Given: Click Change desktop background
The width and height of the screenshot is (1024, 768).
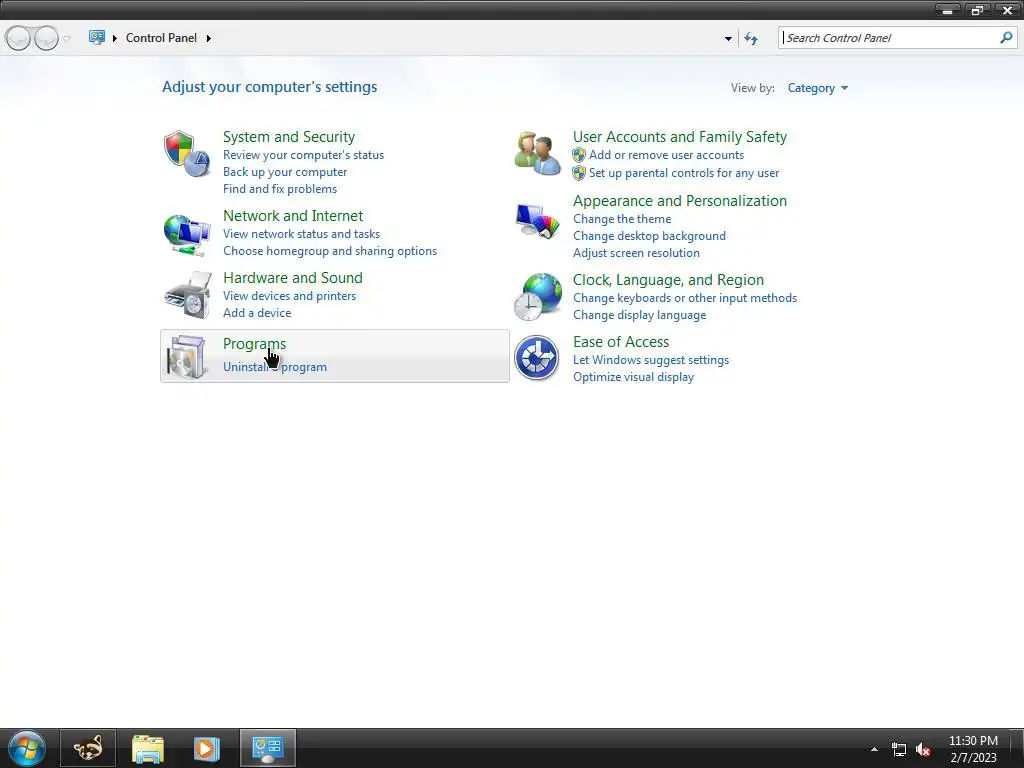Looking at the screenshot, I should click(x=649, y=236).
